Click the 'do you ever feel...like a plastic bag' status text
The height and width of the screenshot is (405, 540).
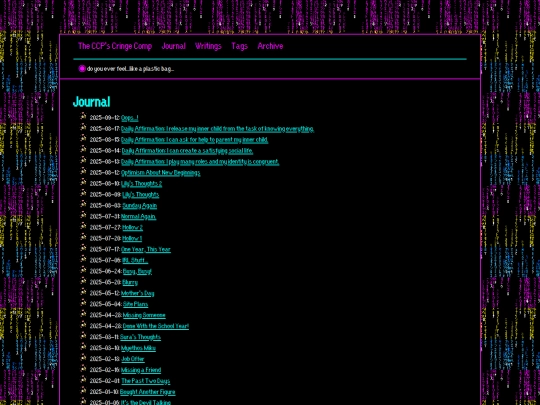(131, 69)
